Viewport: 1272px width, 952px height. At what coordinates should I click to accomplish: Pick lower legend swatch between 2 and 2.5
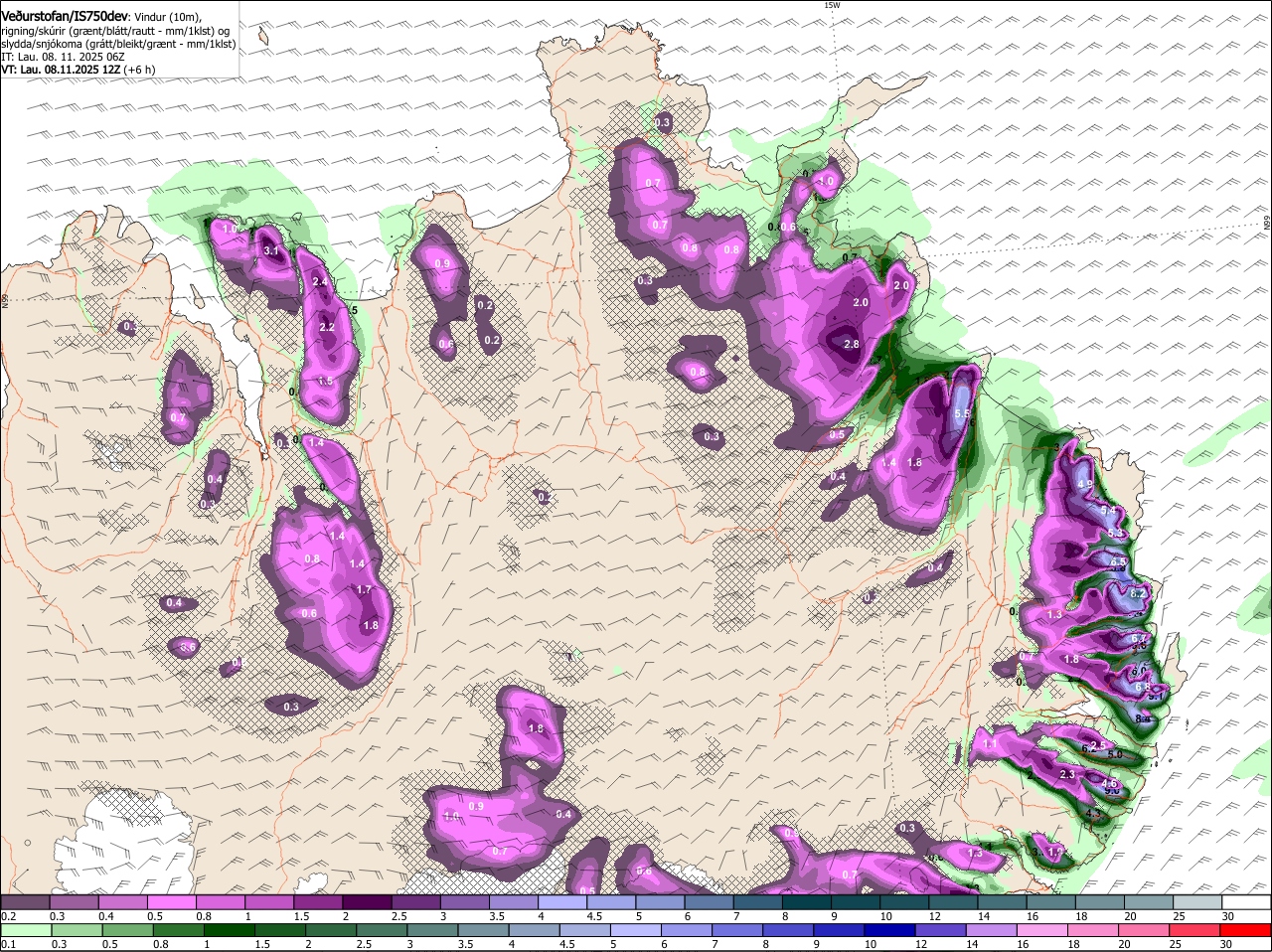click(331, 930)
